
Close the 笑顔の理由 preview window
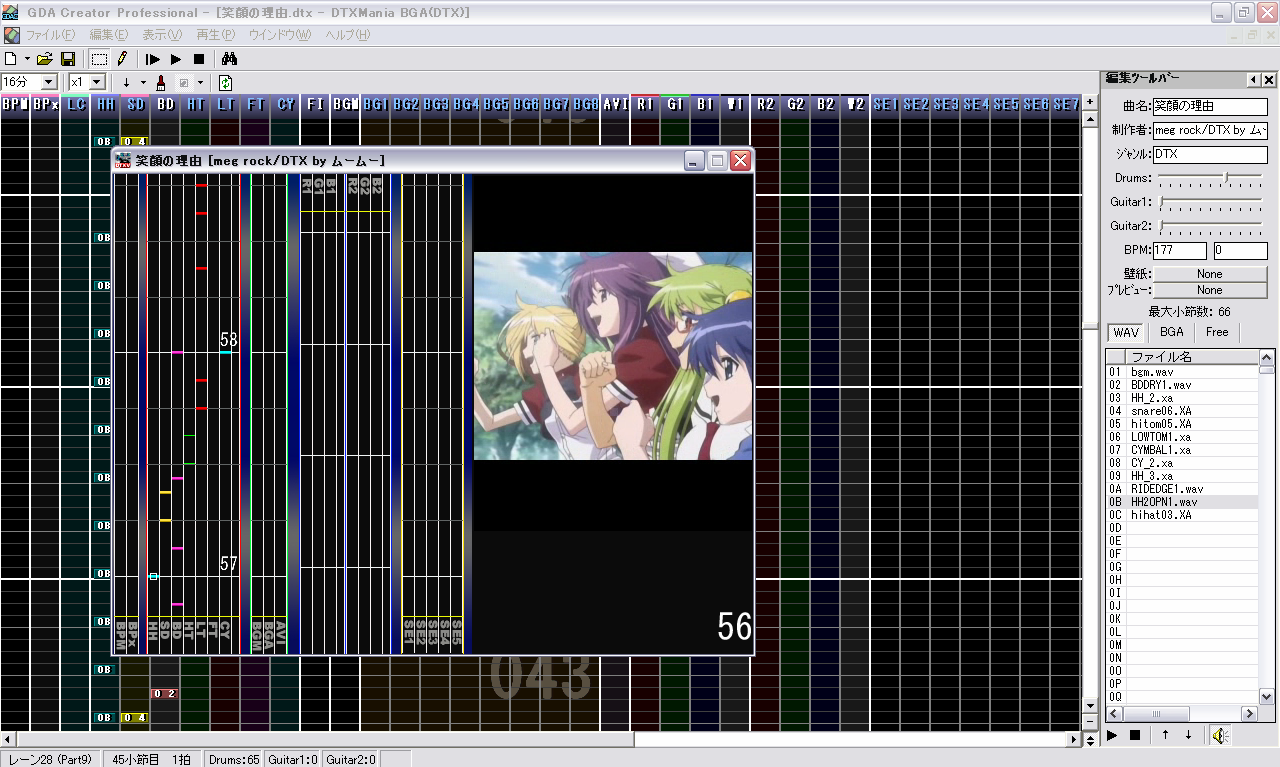[740, 160]
